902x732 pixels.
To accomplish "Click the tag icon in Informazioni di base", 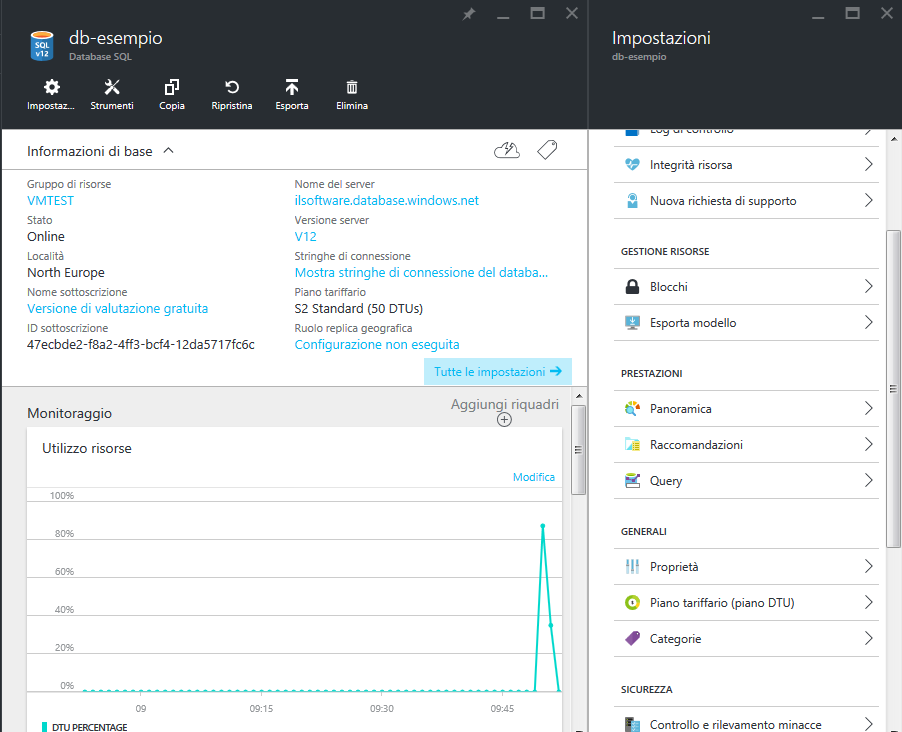I will [547, 150].
